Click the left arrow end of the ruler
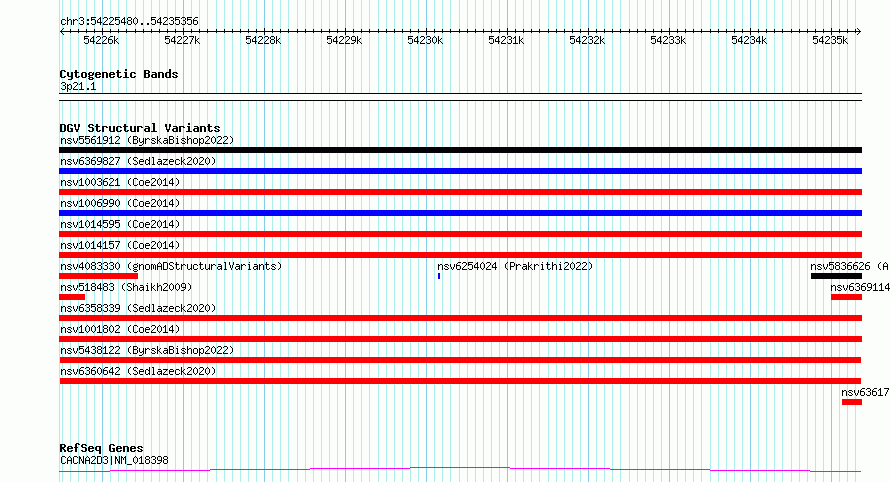 pyautogui.click(x=62, y=32)
